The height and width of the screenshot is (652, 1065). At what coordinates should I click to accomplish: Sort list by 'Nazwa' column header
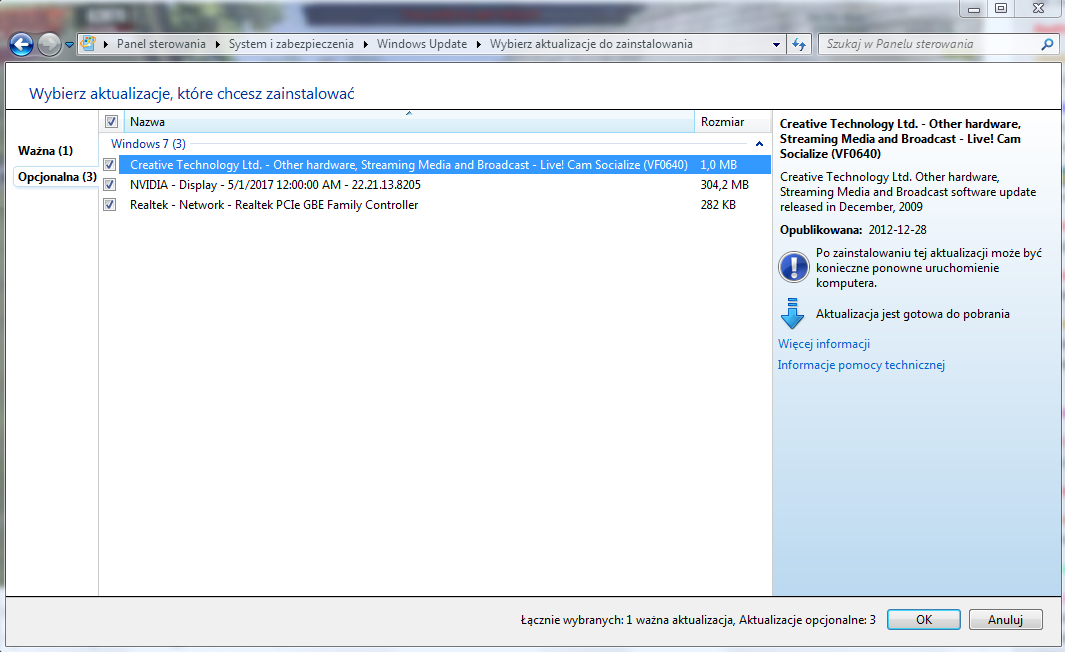click(409, 122)
